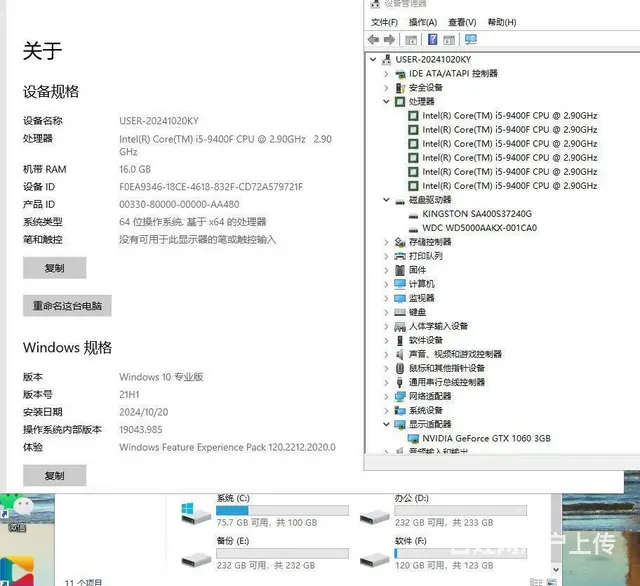
Task: Open Help via the blue question-mark icon
Action: tap(432, 40)
